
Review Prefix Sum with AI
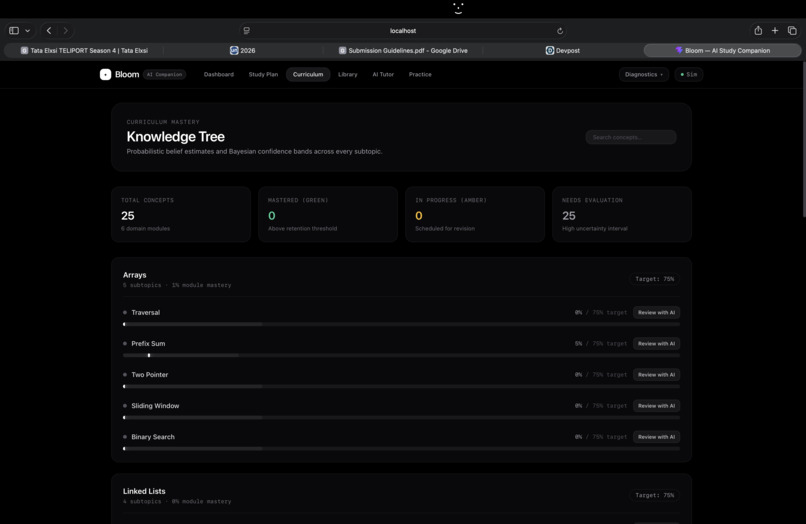(x=656, y=344)
